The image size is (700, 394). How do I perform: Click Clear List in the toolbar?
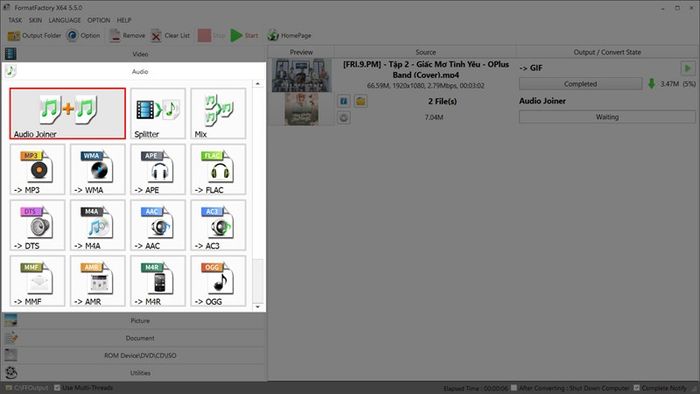(170, 35)
